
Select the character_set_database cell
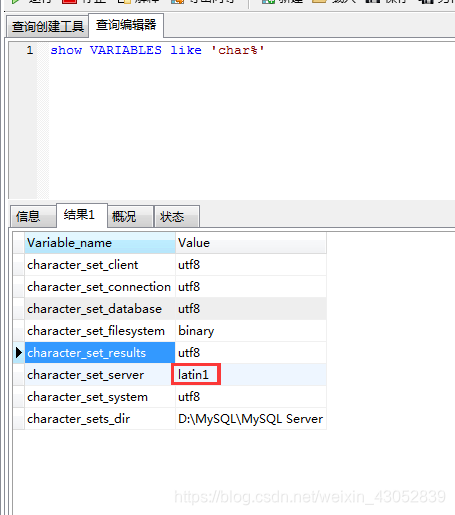point(100,309)
